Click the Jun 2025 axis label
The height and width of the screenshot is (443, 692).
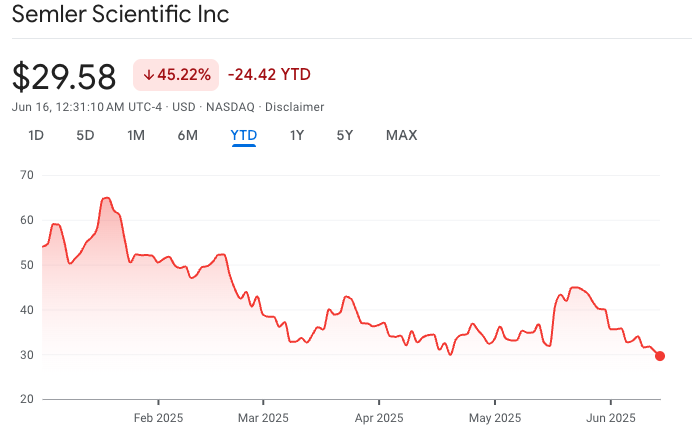coord(610,418)
